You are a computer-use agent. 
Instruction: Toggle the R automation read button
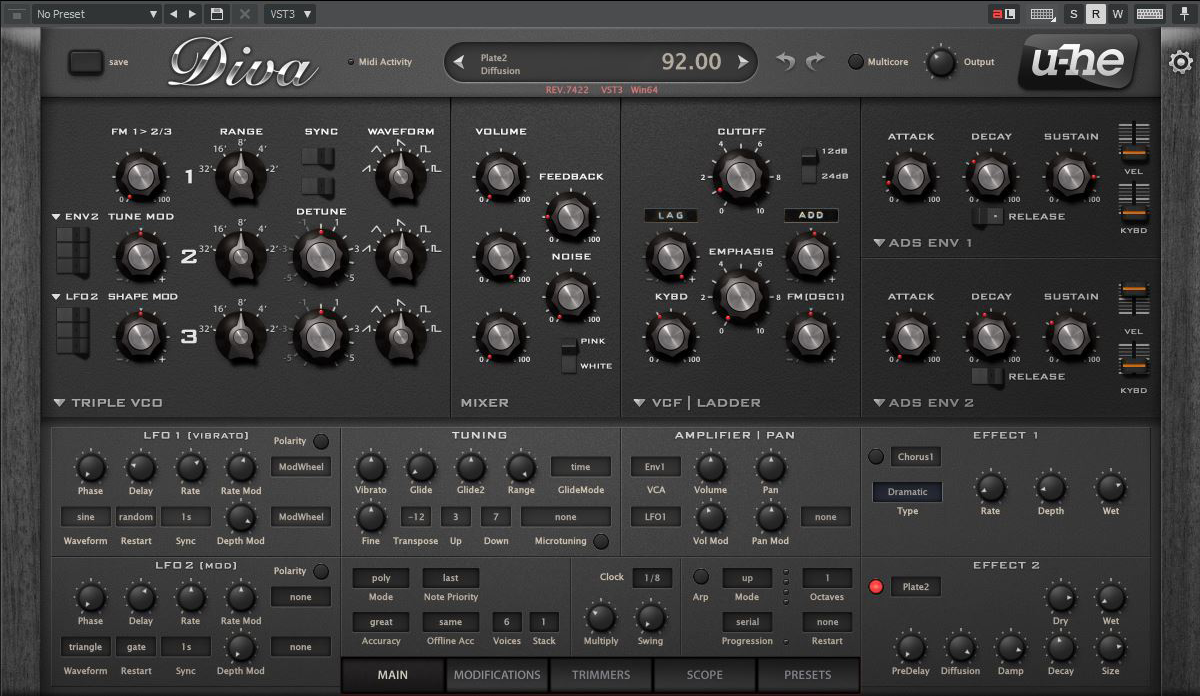[x=1096, y=14]
